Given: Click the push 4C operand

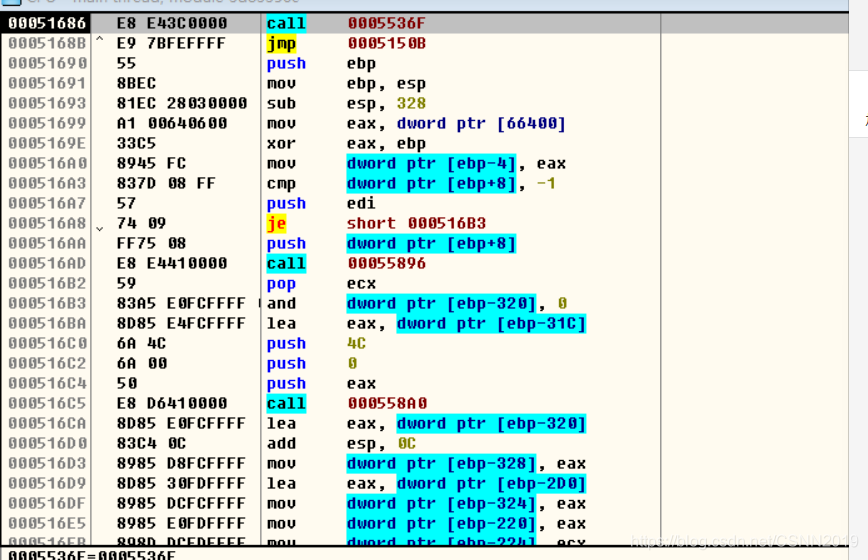Looking at the screenshot, I should (356, 343).
